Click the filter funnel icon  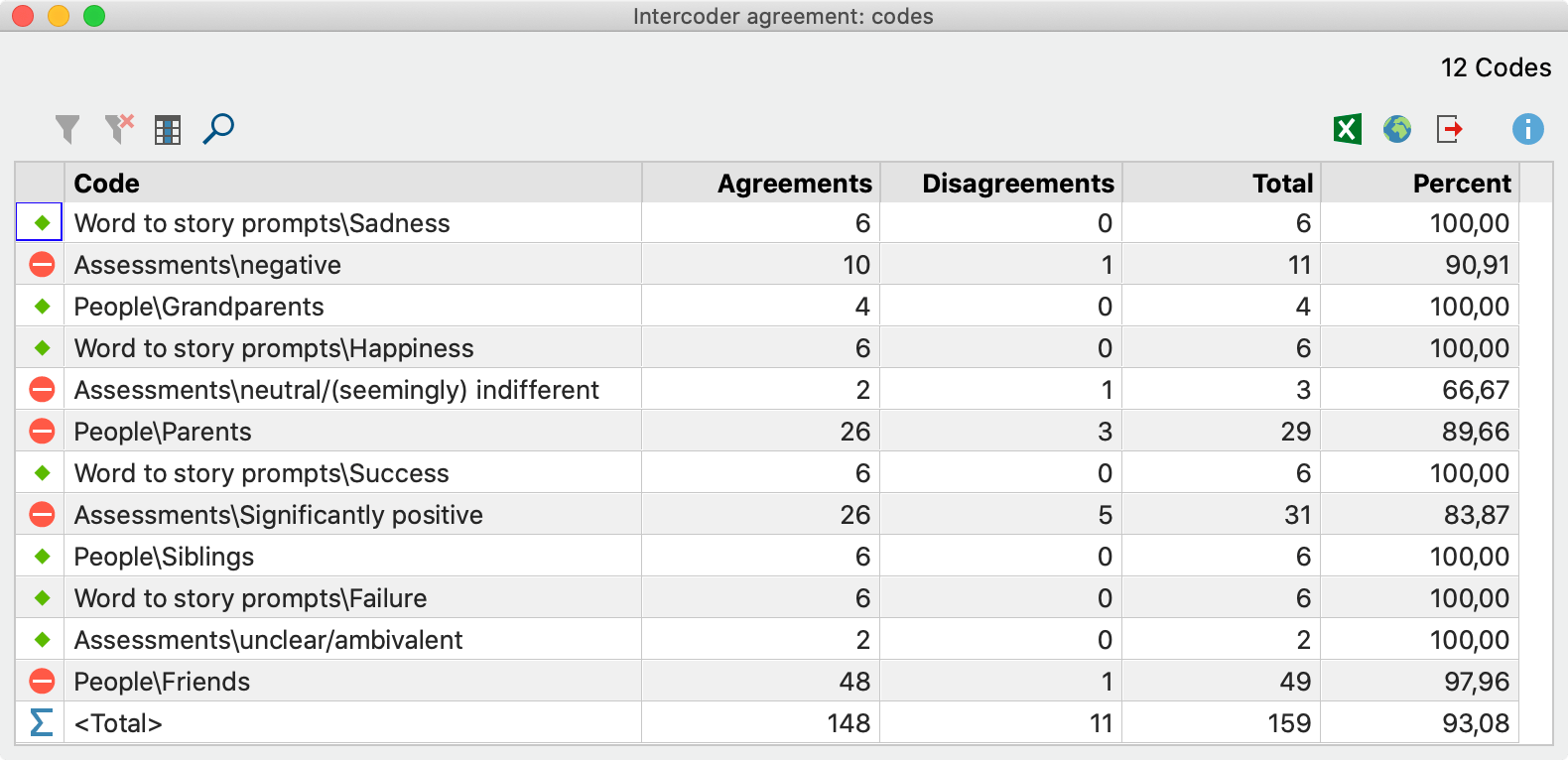(67, 129)
